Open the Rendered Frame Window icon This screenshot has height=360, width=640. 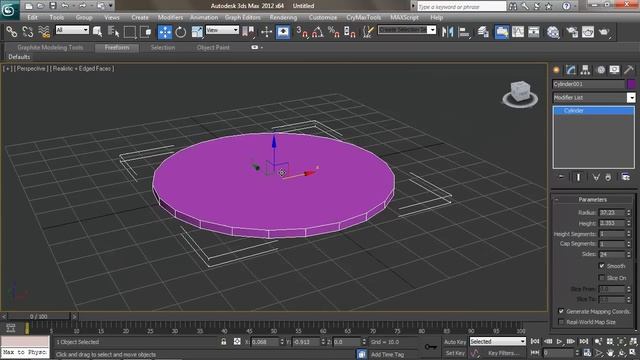point(588,31)
